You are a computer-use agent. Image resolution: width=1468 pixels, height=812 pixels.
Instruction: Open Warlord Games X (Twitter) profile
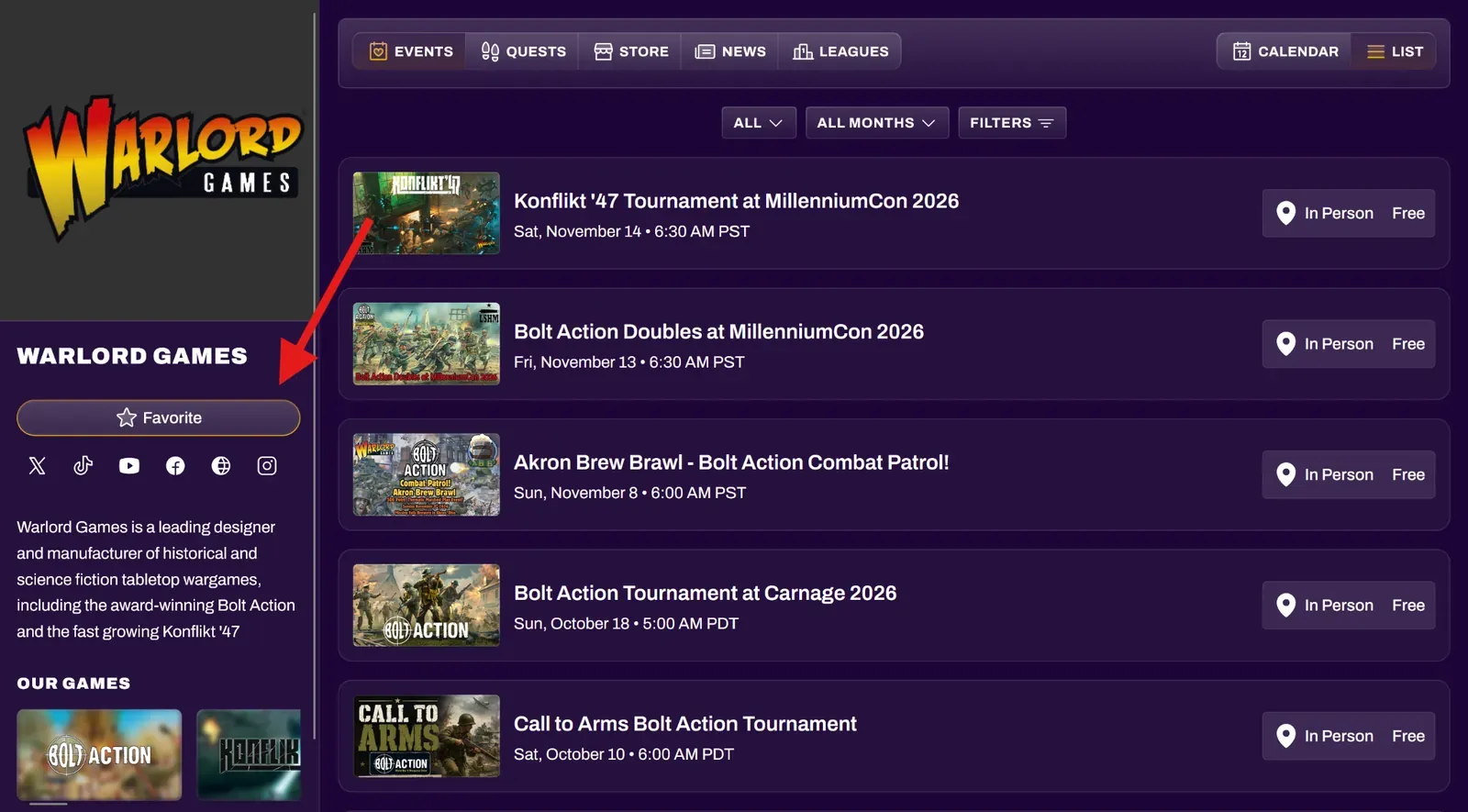tap(37, 466)
